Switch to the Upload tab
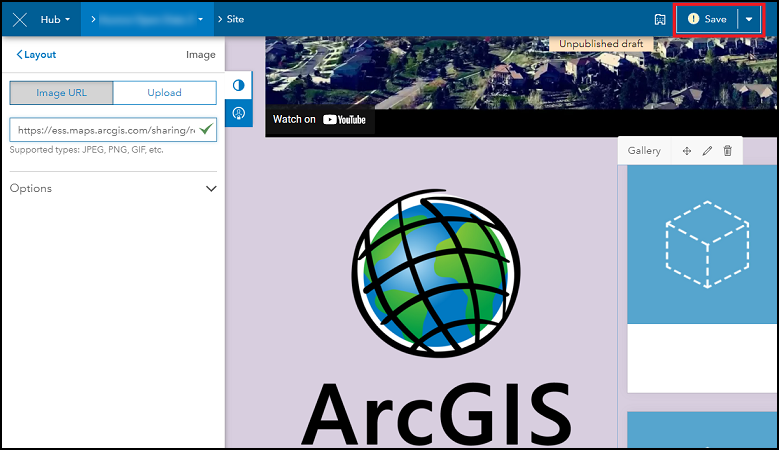 (x=164, y=93)
